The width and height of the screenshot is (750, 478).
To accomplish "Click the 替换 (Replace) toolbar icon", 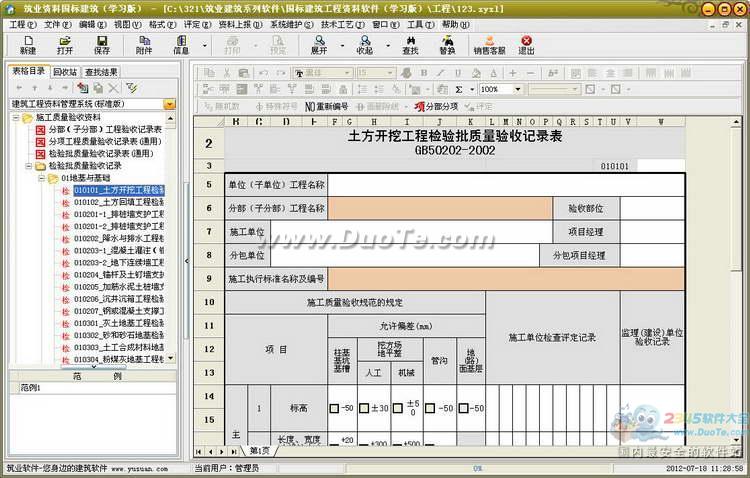I will [447, 45].
